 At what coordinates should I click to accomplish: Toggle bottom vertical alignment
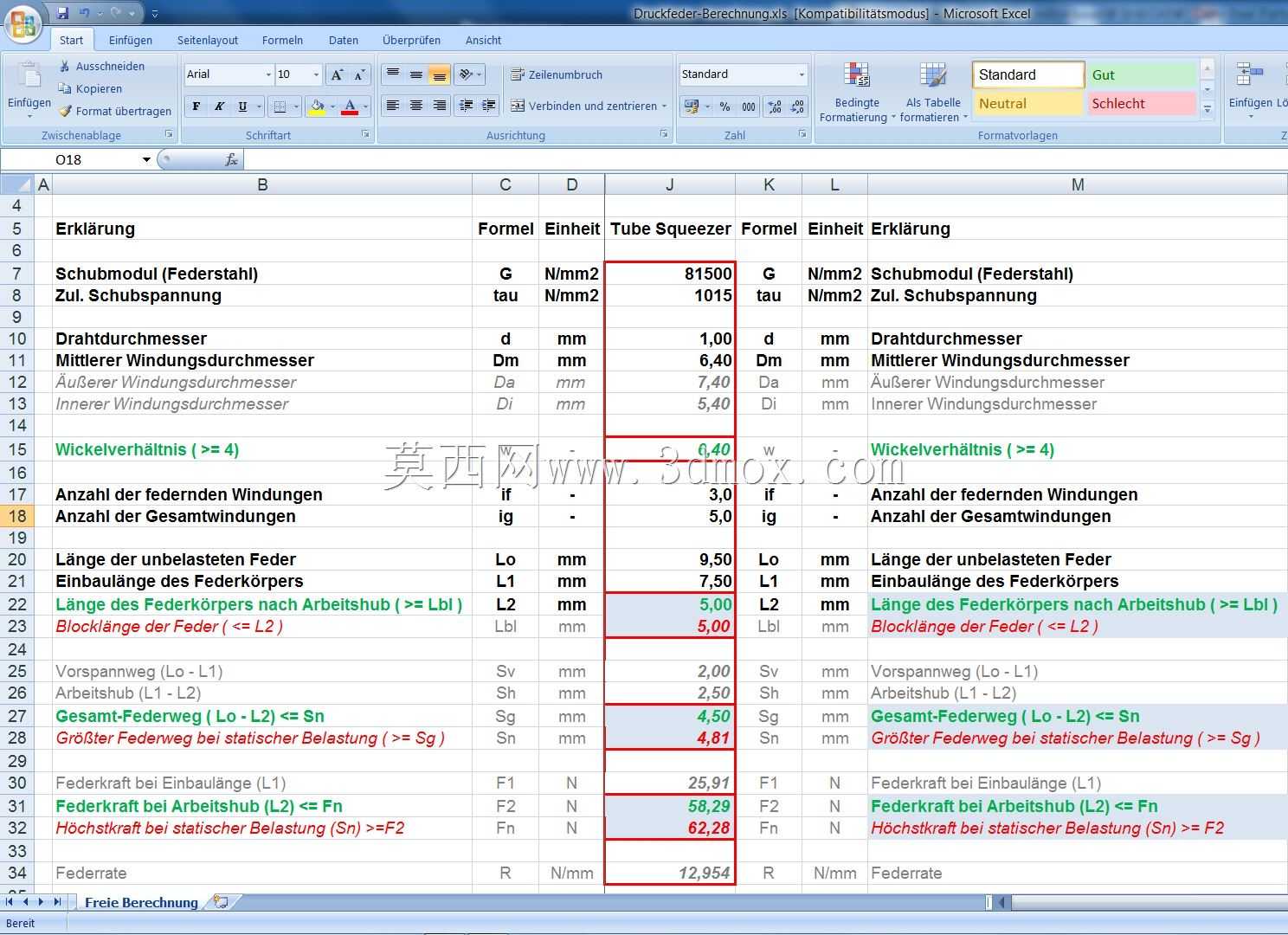(x=440, y=74)
